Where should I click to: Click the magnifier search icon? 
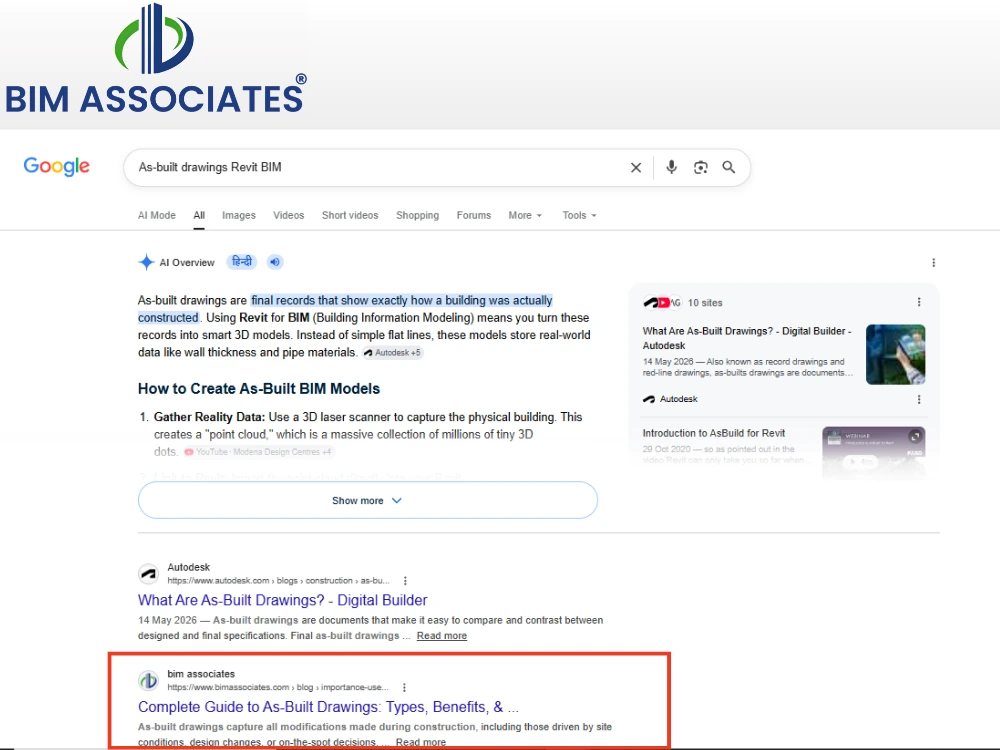(728, 167)
